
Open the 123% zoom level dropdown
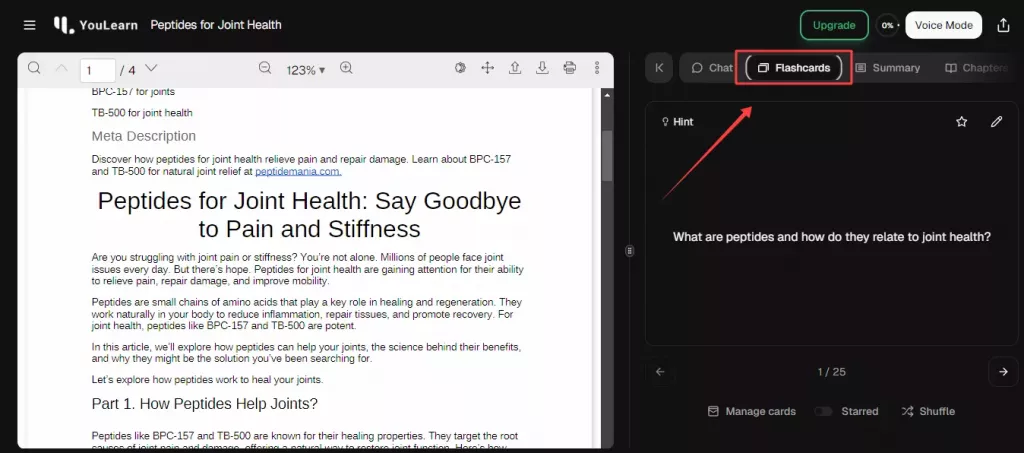[305, 70]
